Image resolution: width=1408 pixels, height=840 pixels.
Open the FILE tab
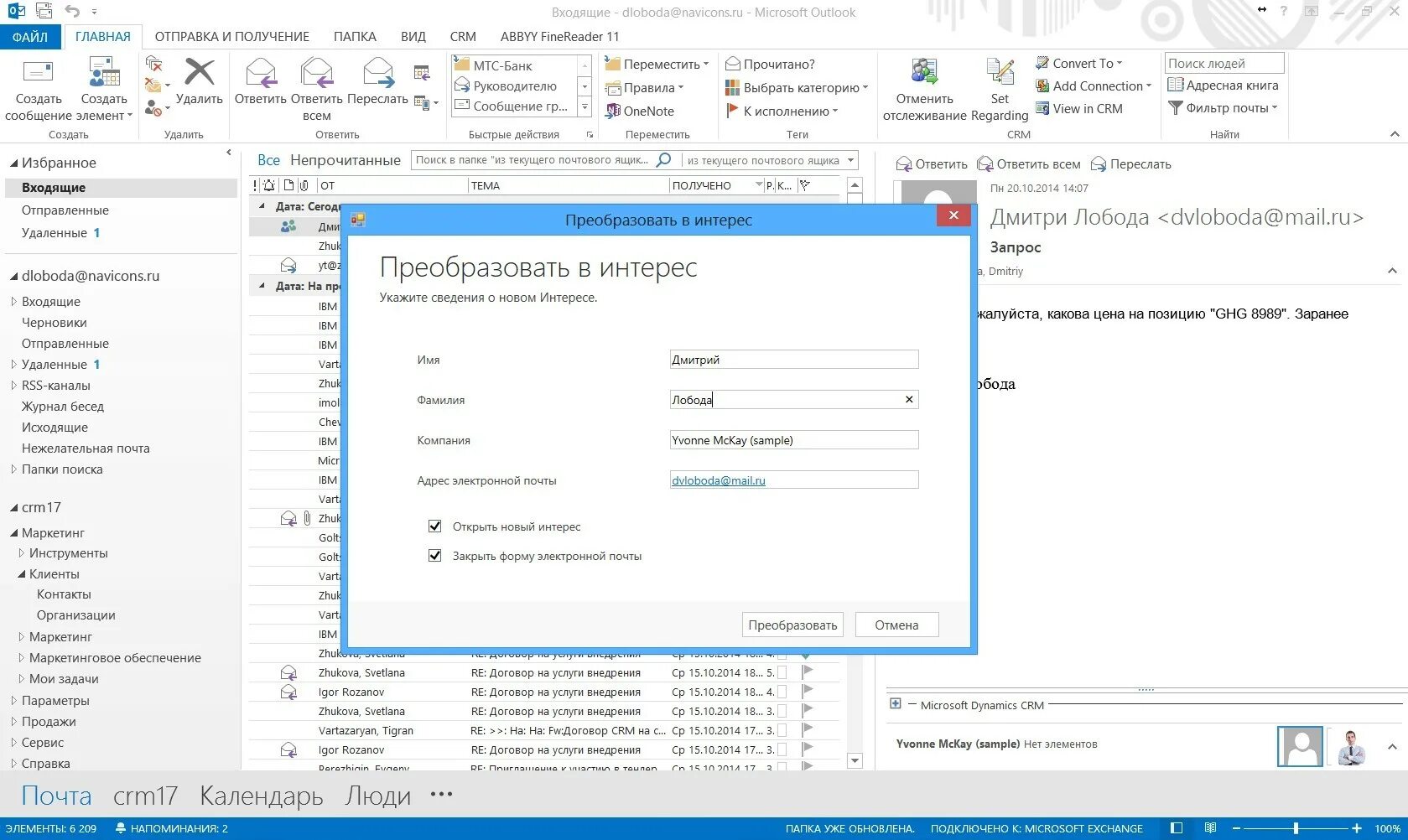click(30, 37)
